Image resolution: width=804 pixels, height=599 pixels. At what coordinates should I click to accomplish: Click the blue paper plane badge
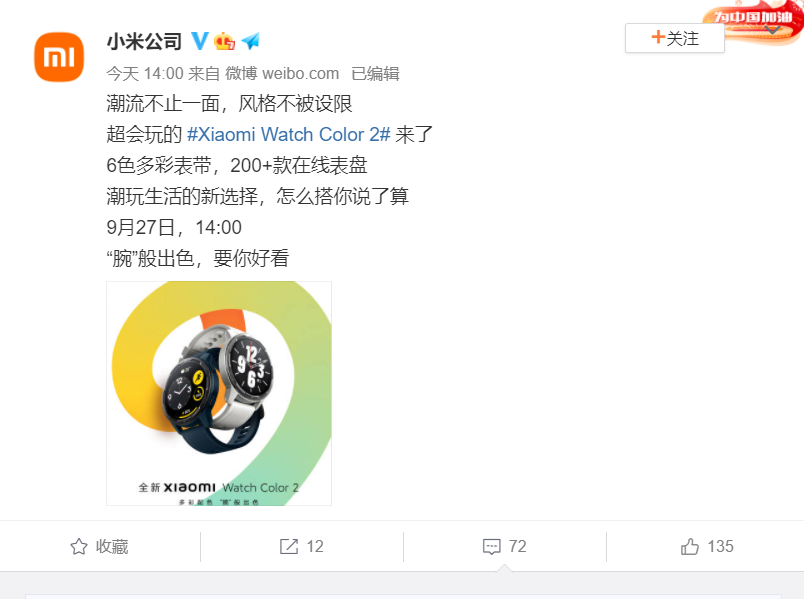point(251,41)
